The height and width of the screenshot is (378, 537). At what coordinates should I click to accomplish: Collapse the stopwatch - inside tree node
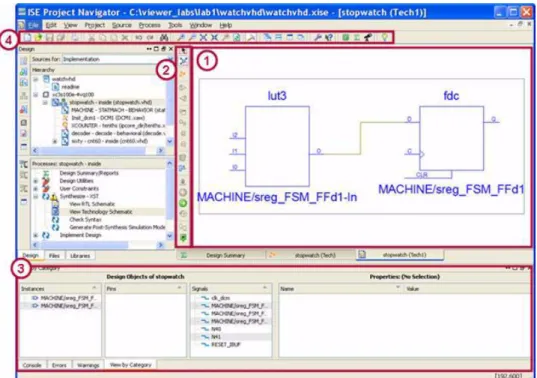tap(45, 102)
